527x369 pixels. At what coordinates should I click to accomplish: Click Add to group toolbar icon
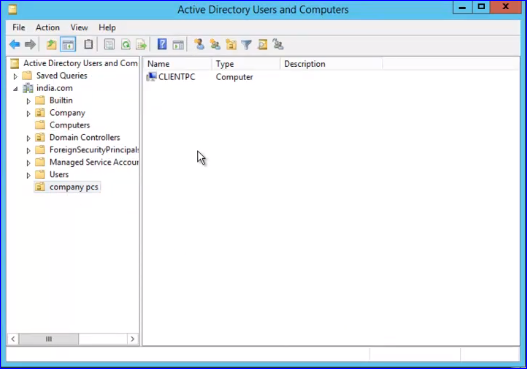tap(278, 44)
